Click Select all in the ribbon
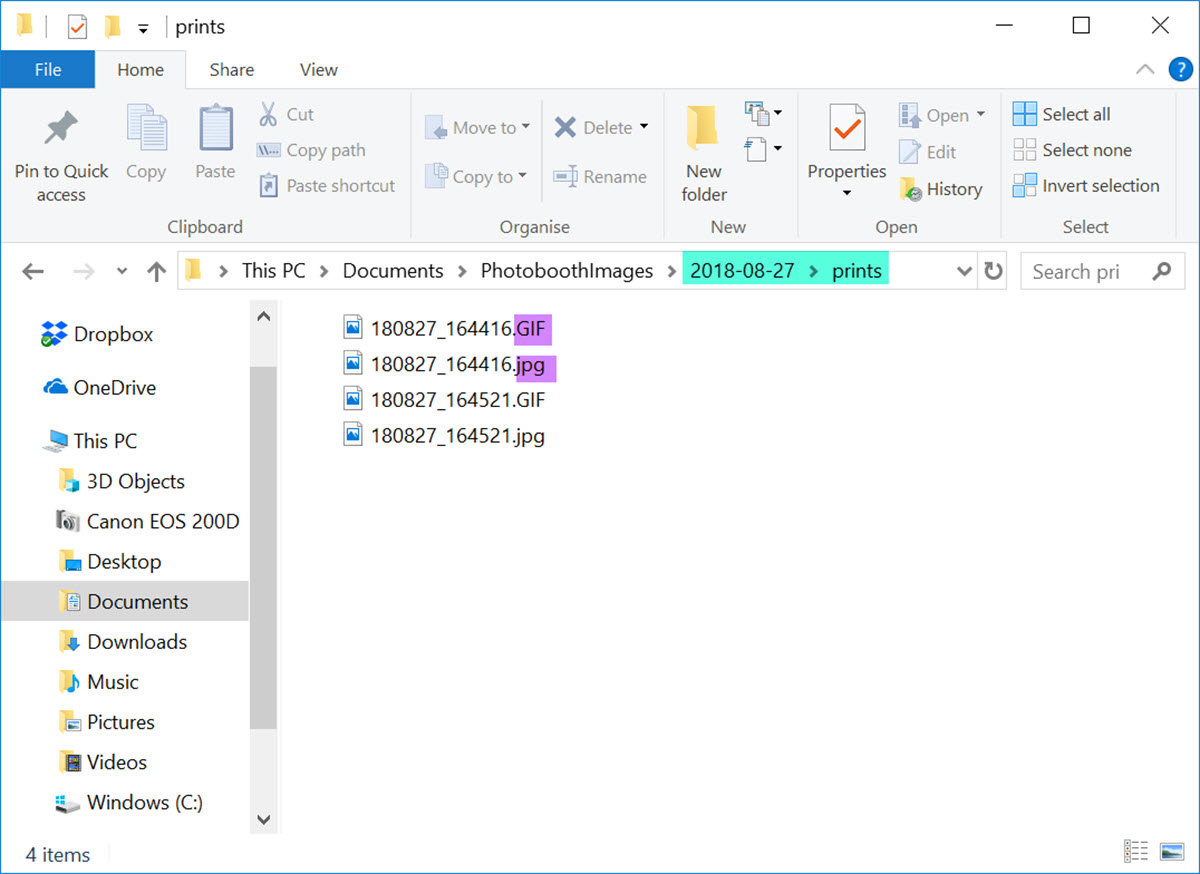1200x874 pixels. 1062,114
